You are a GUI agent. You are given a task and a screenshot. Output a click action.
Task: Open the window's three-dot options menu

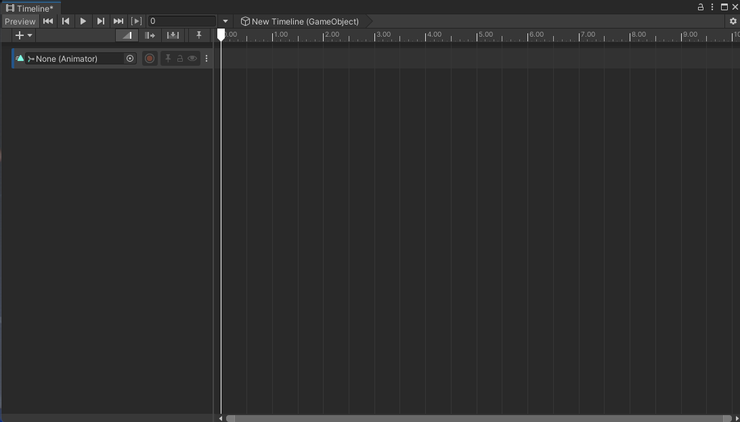(712, 7)
